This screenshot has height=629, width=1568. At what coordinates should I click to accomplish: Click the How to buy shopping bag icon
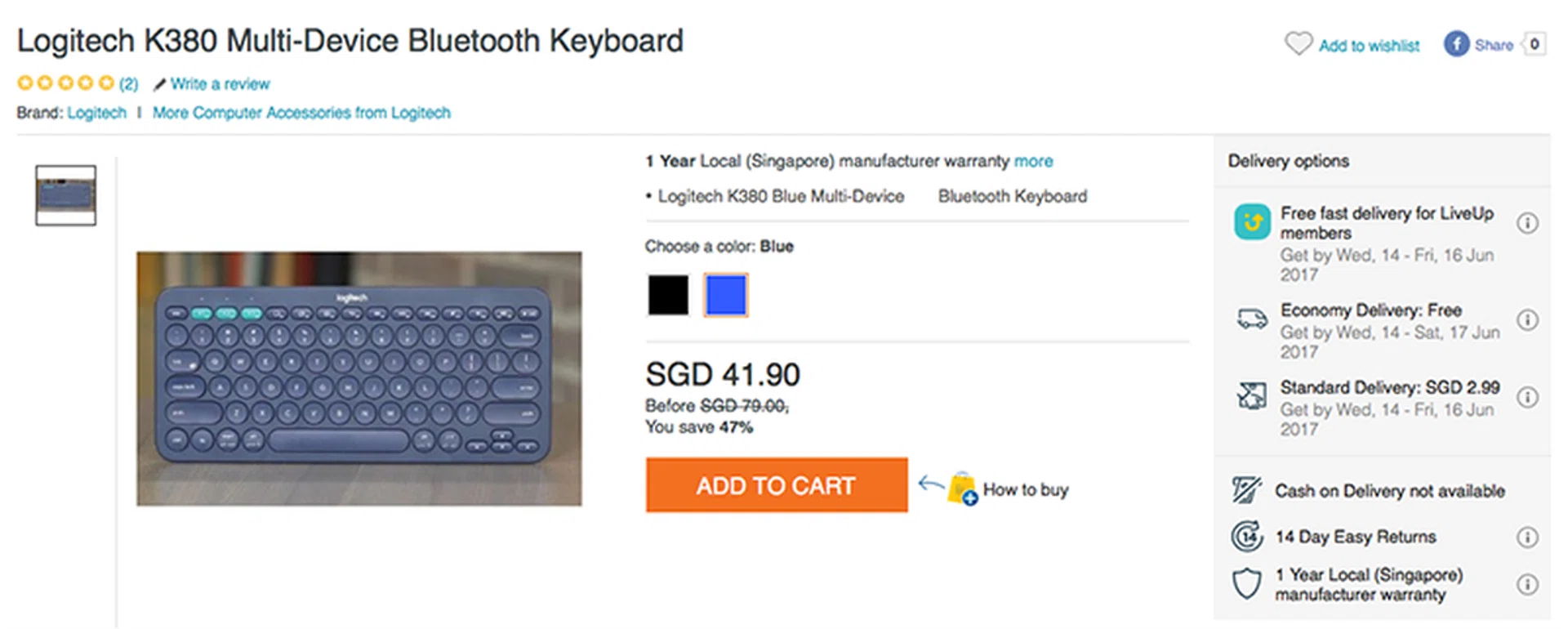[x=962, y=488]
